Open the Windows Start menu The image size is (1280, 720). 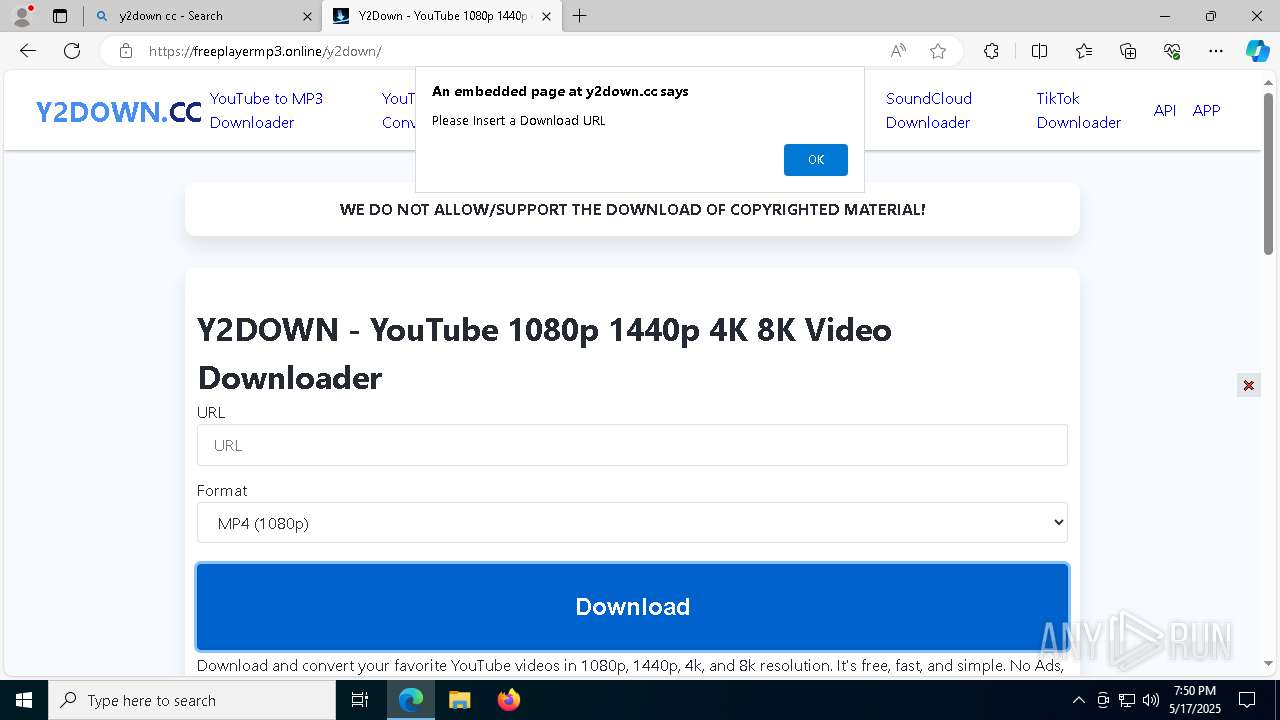pyautogui.click(x=24, y=700)
